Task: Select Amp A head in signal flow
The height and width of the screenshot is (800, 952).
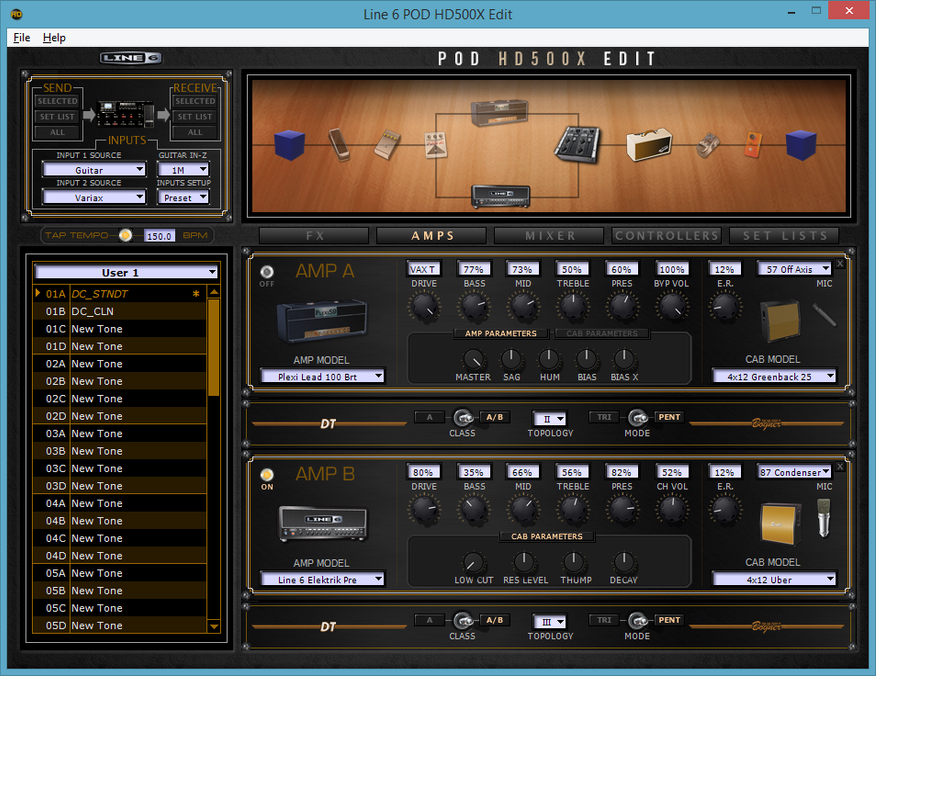Action: (500, 113)
